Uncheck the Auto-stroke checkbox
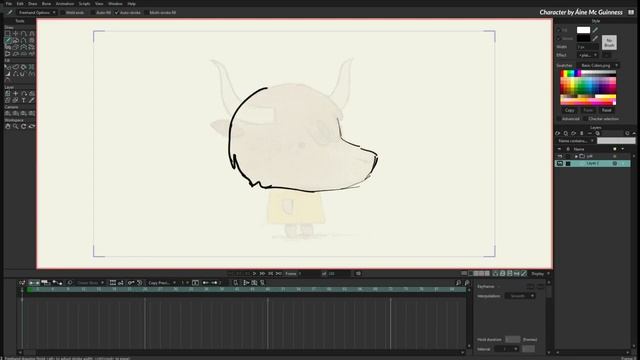The width and height of the screenshot is (640, 360). pyautogui.click(x=117, y=13)
